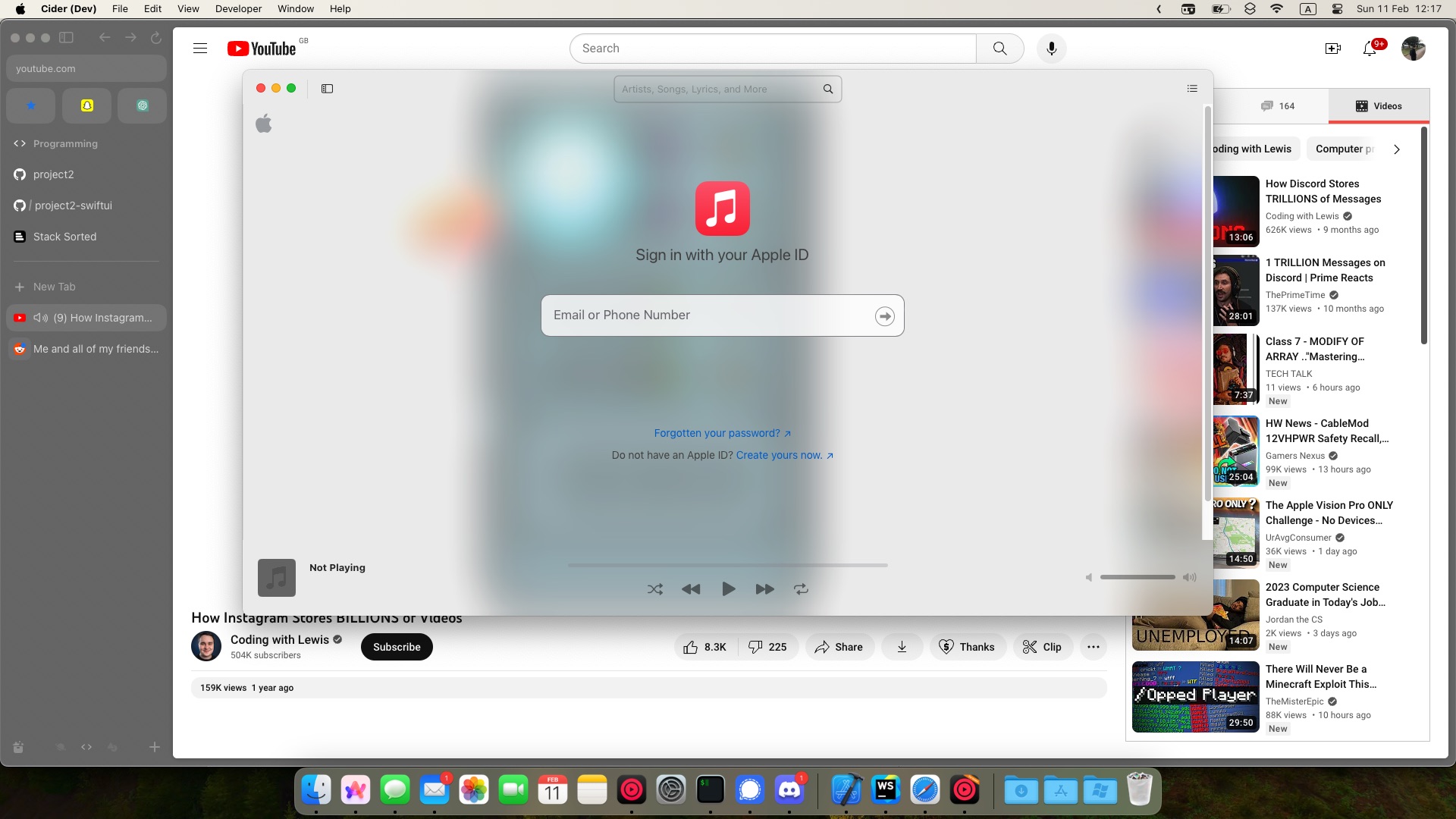Switch to the Videos tab
The width and height of the screenshot is (1456, 819).
pos(1379,106)
